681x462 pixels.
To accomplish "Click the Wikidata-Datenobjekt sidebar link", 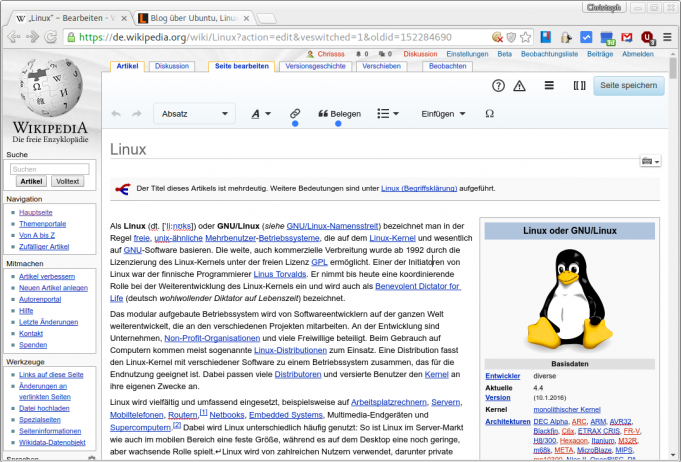I will tap(52, 442).
